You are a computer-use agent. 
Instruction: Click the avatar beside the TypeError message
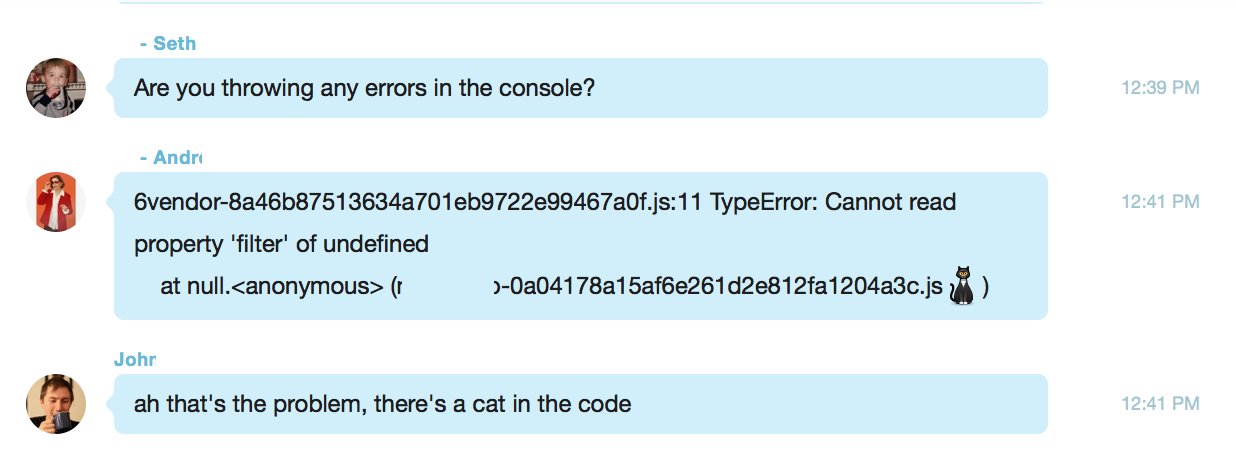tap(55, 202)
